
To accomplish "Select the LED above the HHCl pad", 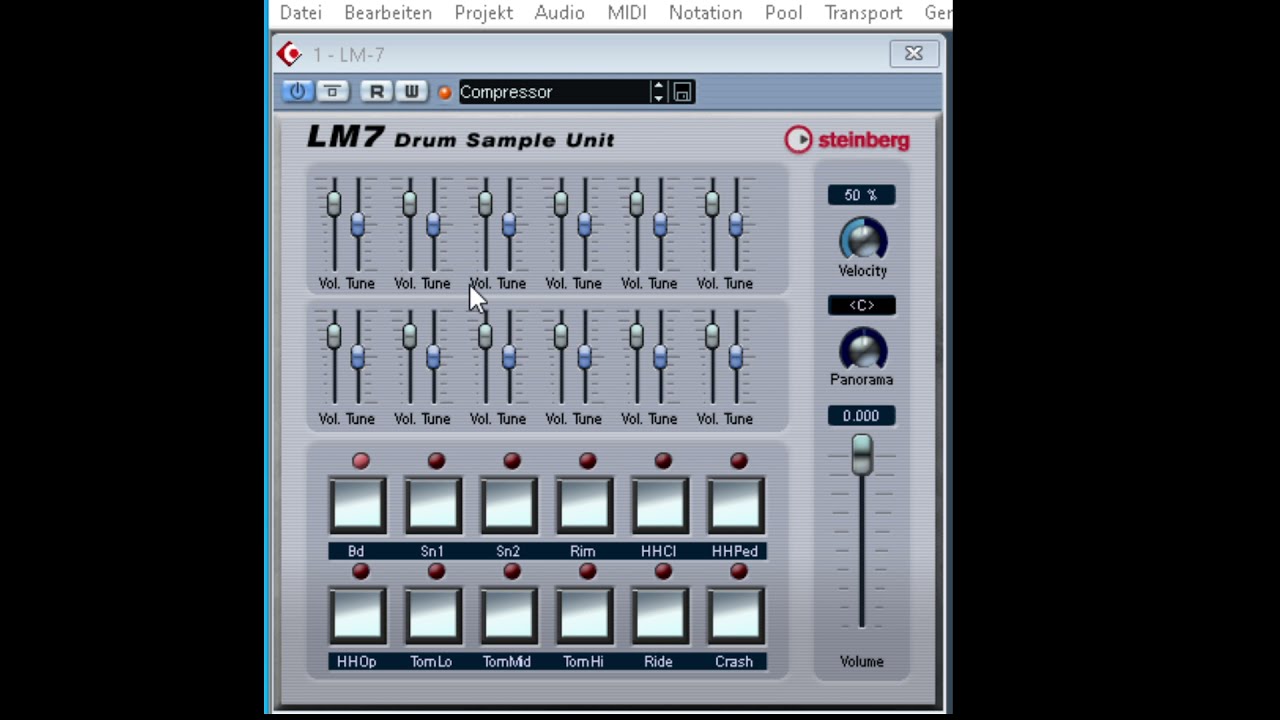I will tap(663, 461).
